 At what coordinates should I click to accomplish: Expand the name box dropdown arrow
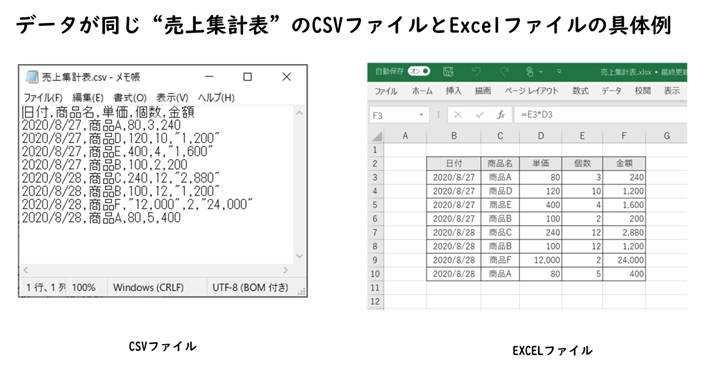[x=421, y=115]
